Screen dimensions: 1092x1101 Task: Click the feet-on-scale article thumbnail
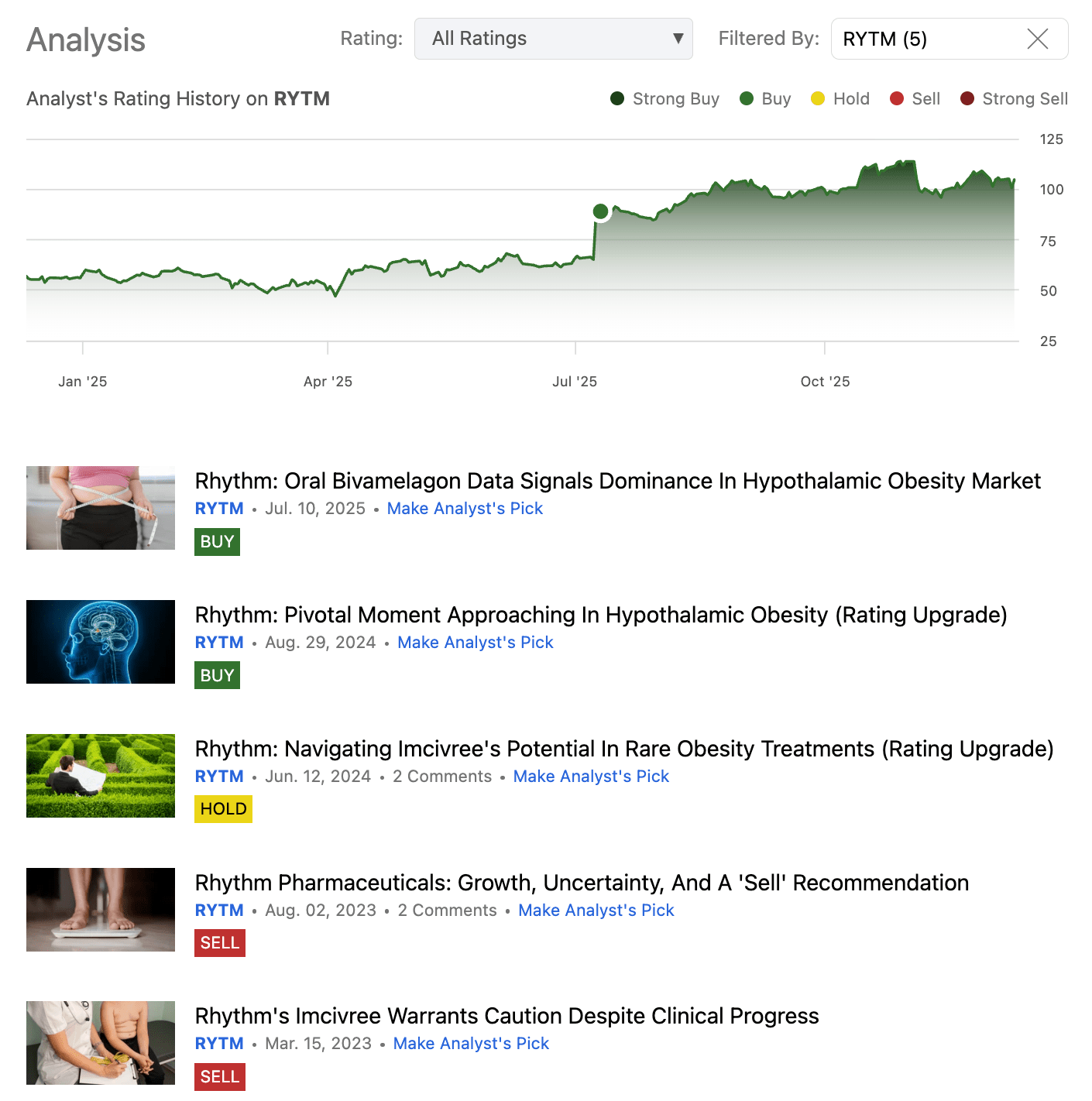click(101, 910)
